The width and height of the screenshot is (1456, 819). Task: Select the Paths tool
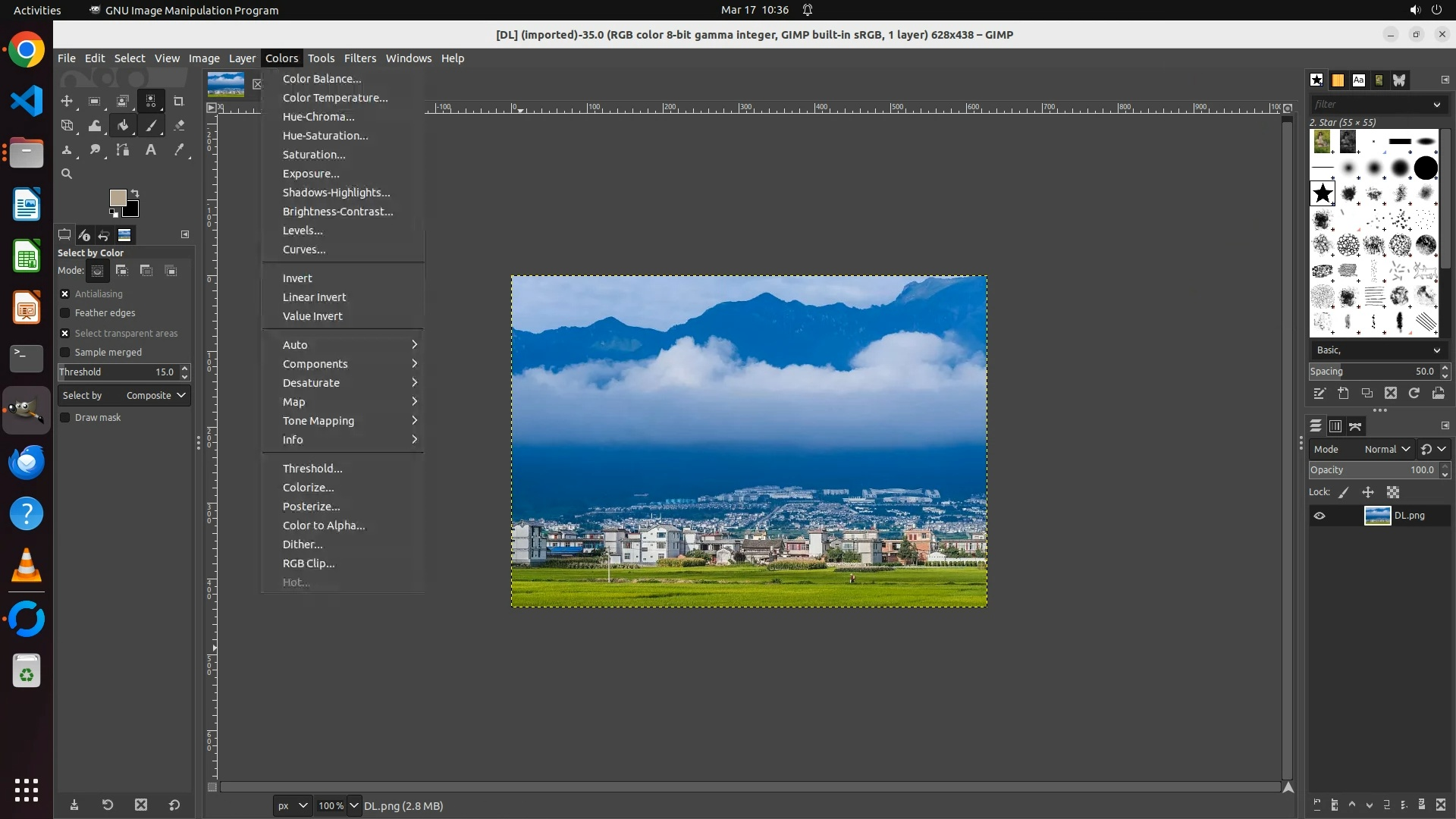[123, 150]
